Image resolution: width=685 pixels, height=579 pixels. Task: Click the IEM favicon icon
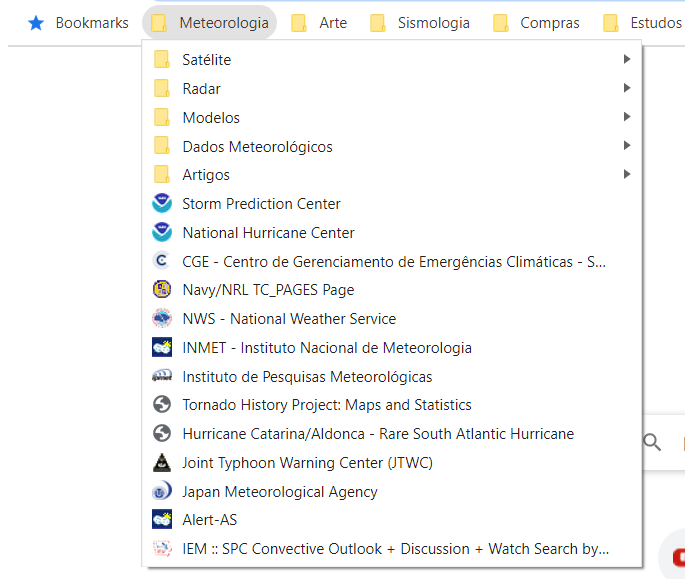click(x=162, y=548)
